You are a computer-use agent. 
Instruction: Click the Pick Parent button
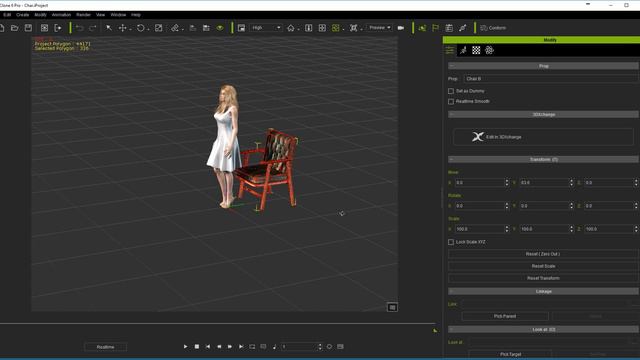(x=505, y=316)
